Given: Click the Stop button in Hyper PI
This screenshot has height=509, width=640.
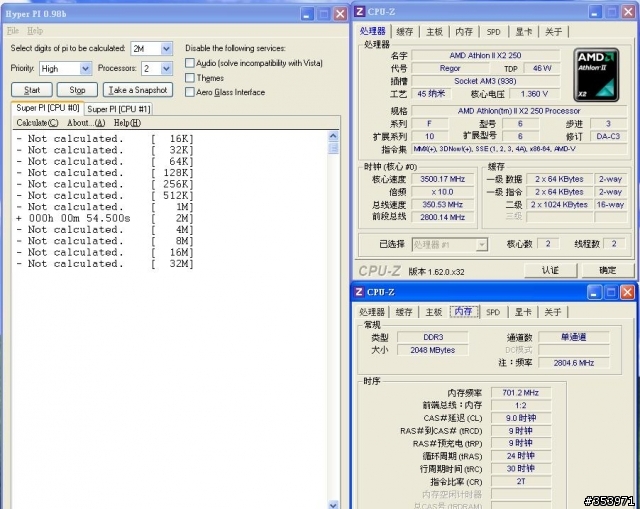Looking at the screenshot, I should [77, 90].
